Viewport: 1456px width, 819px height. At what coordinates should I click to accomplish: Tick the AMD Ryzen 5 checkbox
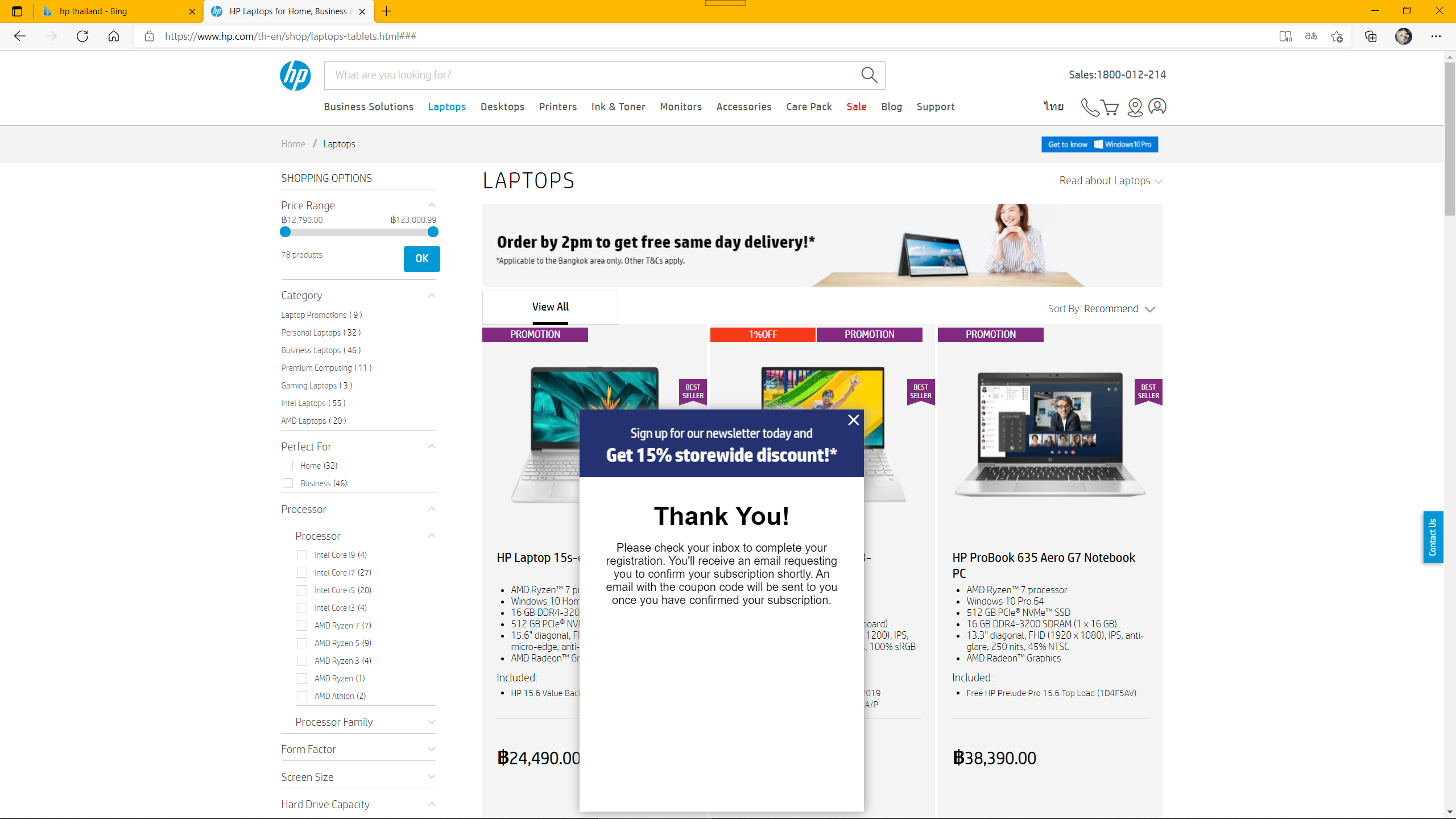click(x=302, y=643)
